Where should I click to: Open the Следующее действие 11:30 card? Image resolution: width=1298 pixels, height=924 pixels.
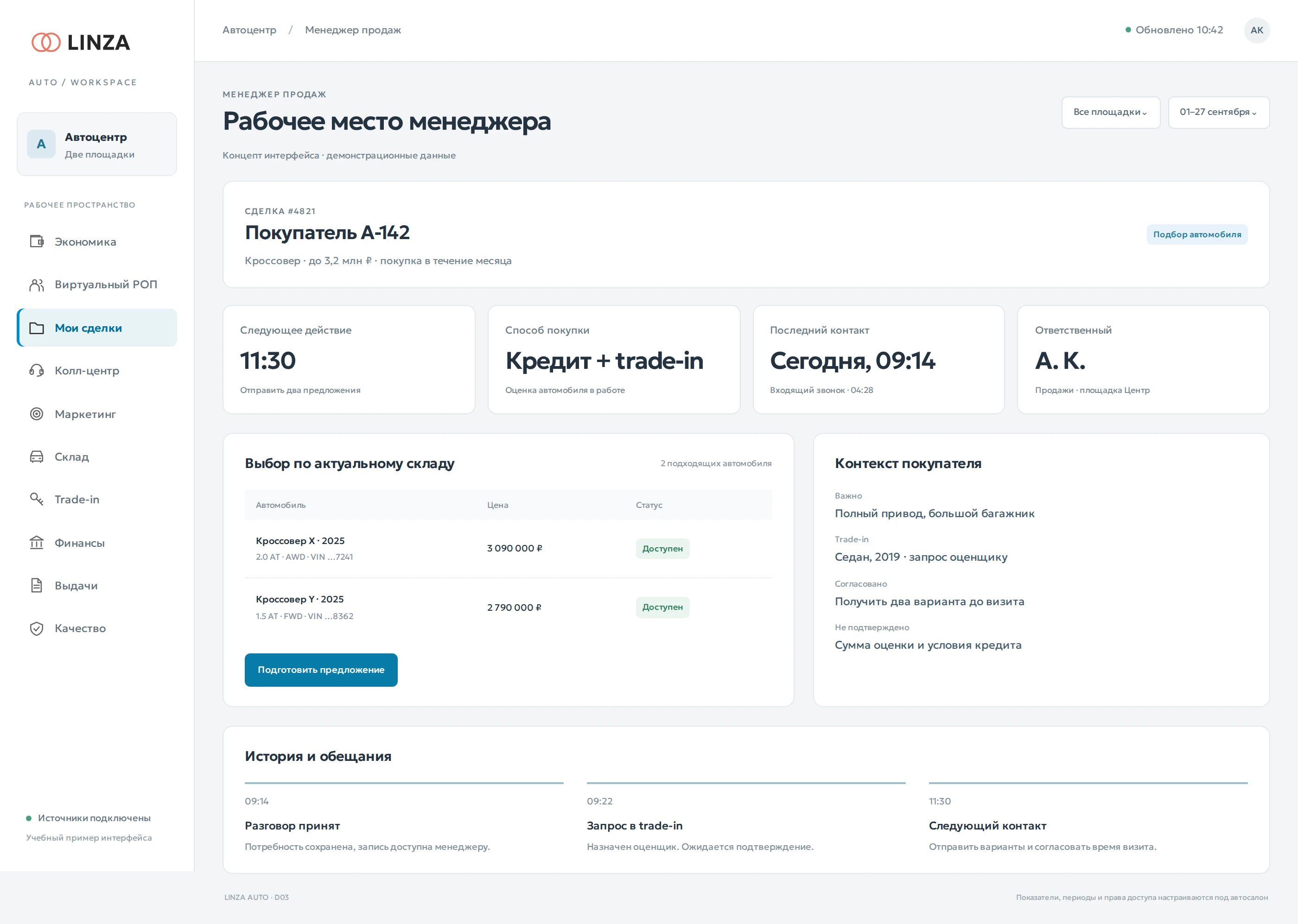(349, 360)
